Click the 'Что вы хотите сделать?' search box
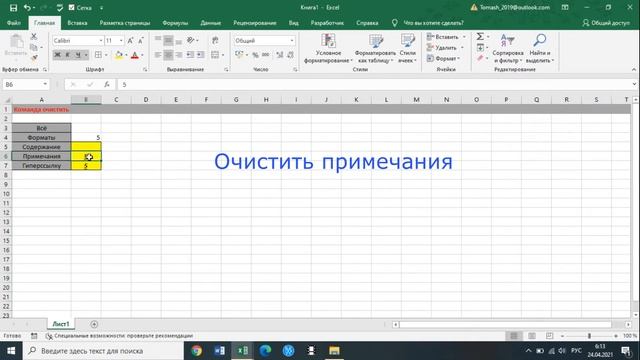Screen dimensions: 640x360 [x=433, y=23]
